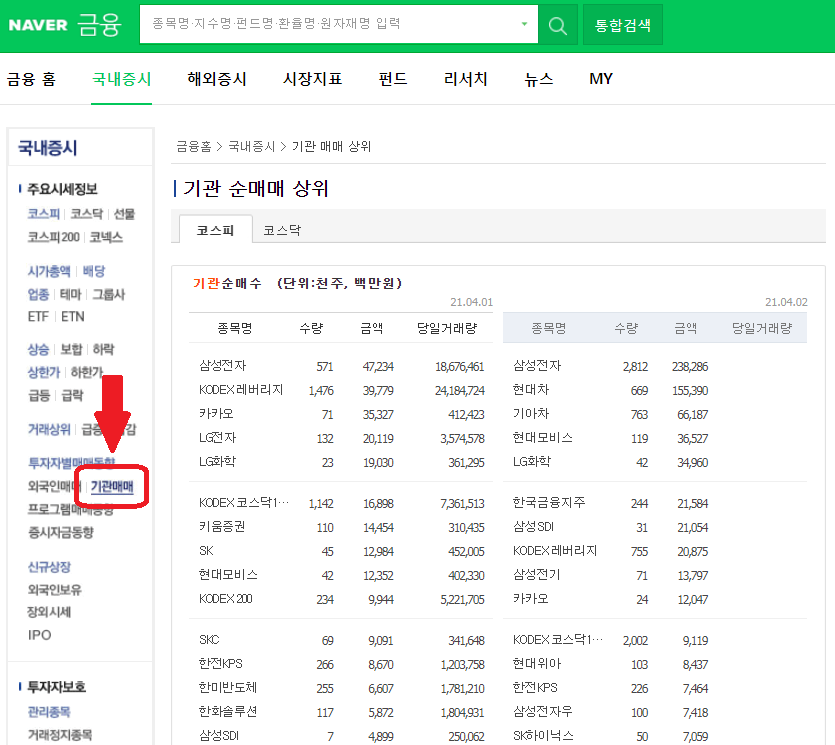The height and width of the screenshot is (745, 835).
Task: Open 선물 in the sidebar
Action: [124, 214]
